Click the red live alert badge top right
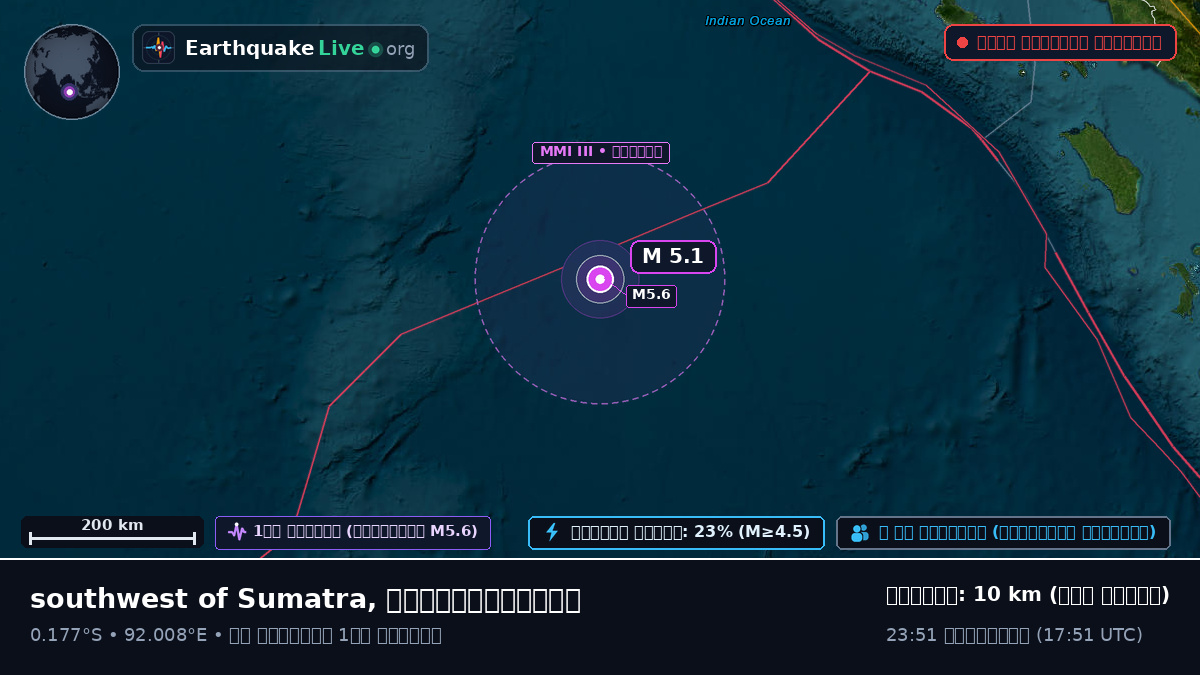 click(1060, 43)
